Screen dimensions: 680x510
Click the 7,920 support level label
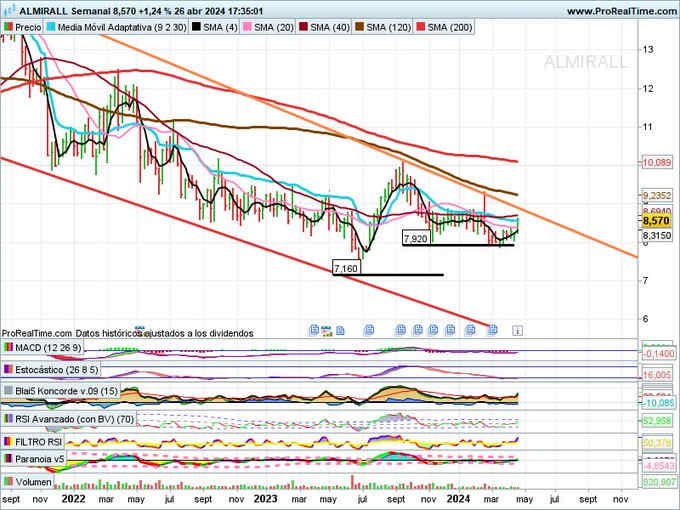click(415, 239)
